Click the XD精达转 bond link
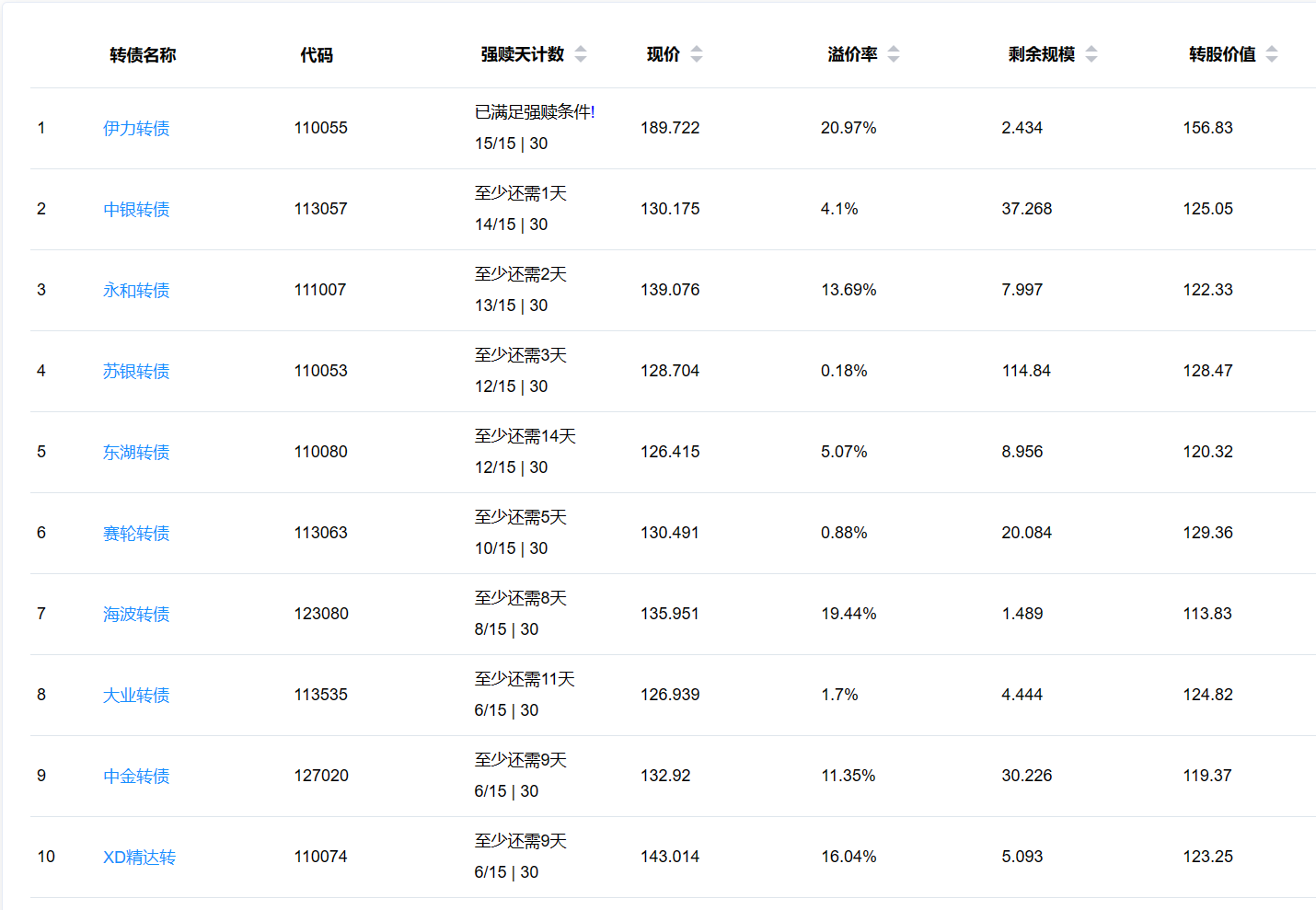This screenshot has width=1316, height=910. click(x=139, y=858)
